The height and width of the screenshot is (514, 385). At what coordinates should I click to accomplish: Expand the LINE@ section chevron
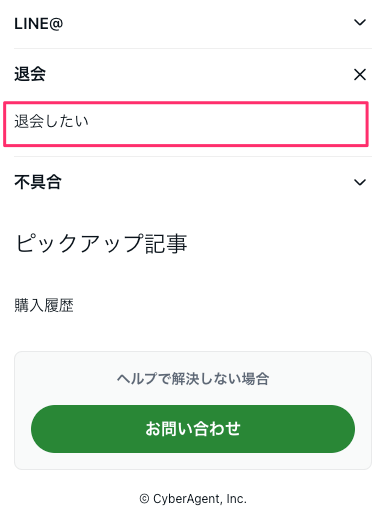click(x=360, y=23)
